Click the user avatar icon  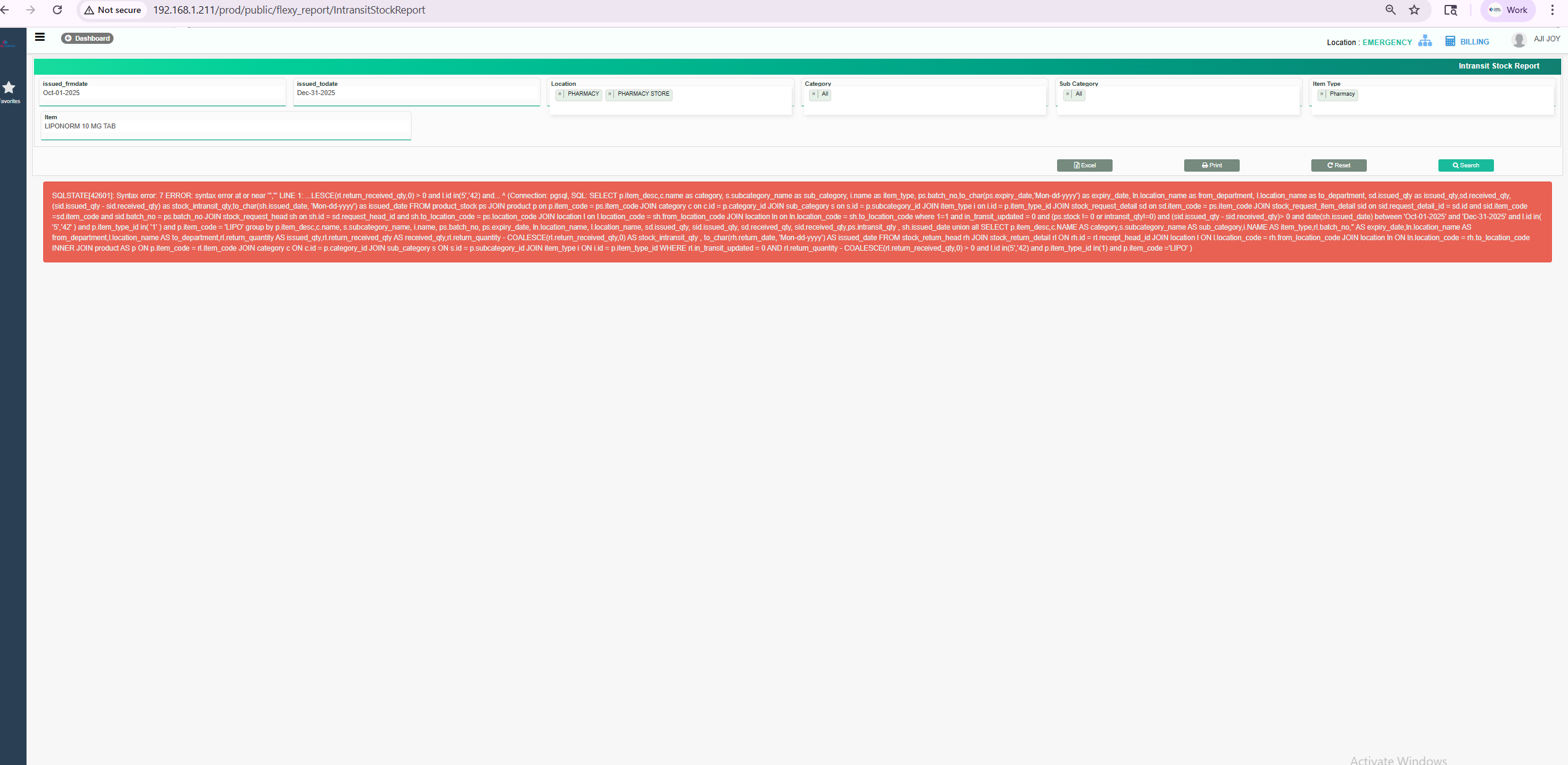pyautogui.click(x=1519, y=40)
